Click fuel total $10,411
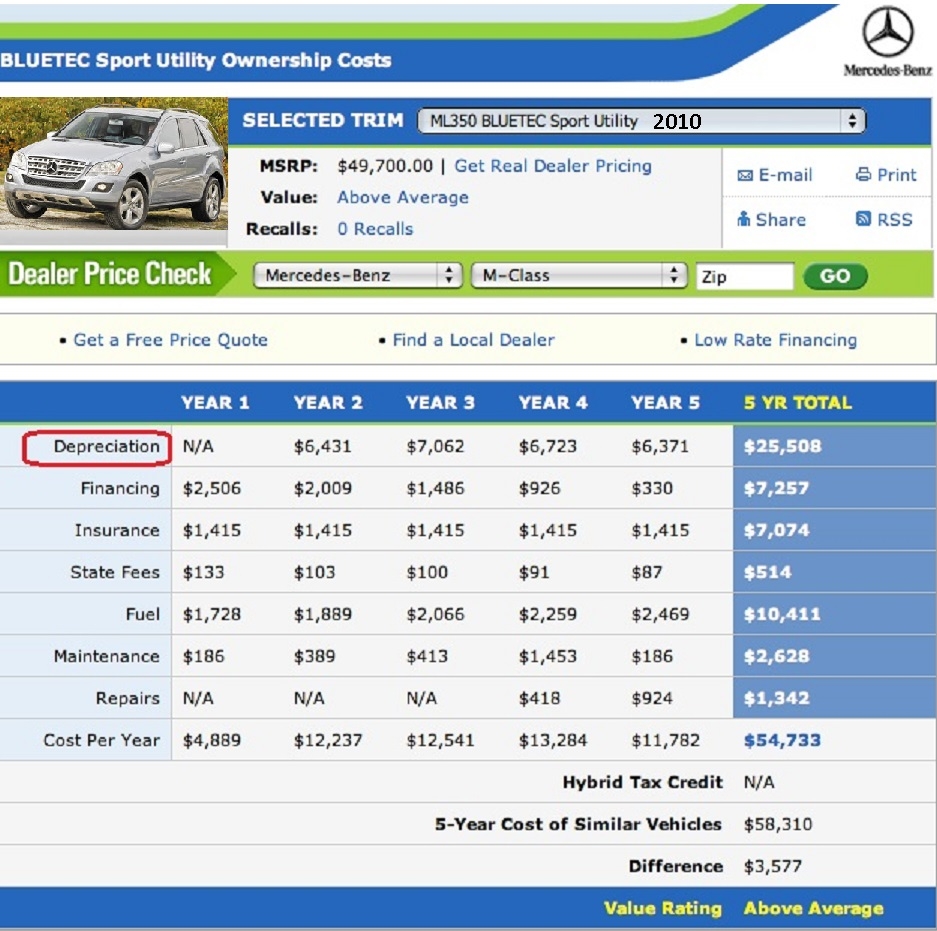The height and width of the screenshot is (931, 937). point(782,614)
